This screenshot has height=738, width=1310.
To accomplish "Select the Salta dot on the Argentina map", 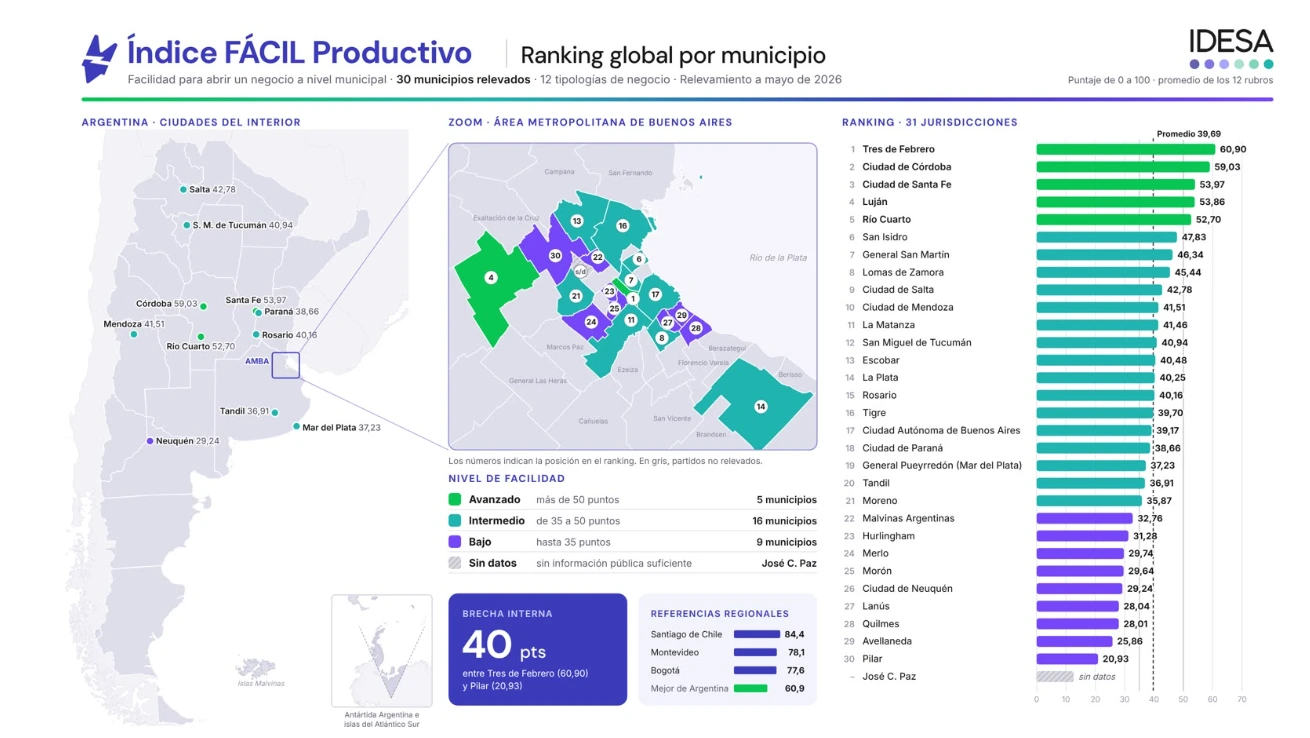I will coord(182,189).
